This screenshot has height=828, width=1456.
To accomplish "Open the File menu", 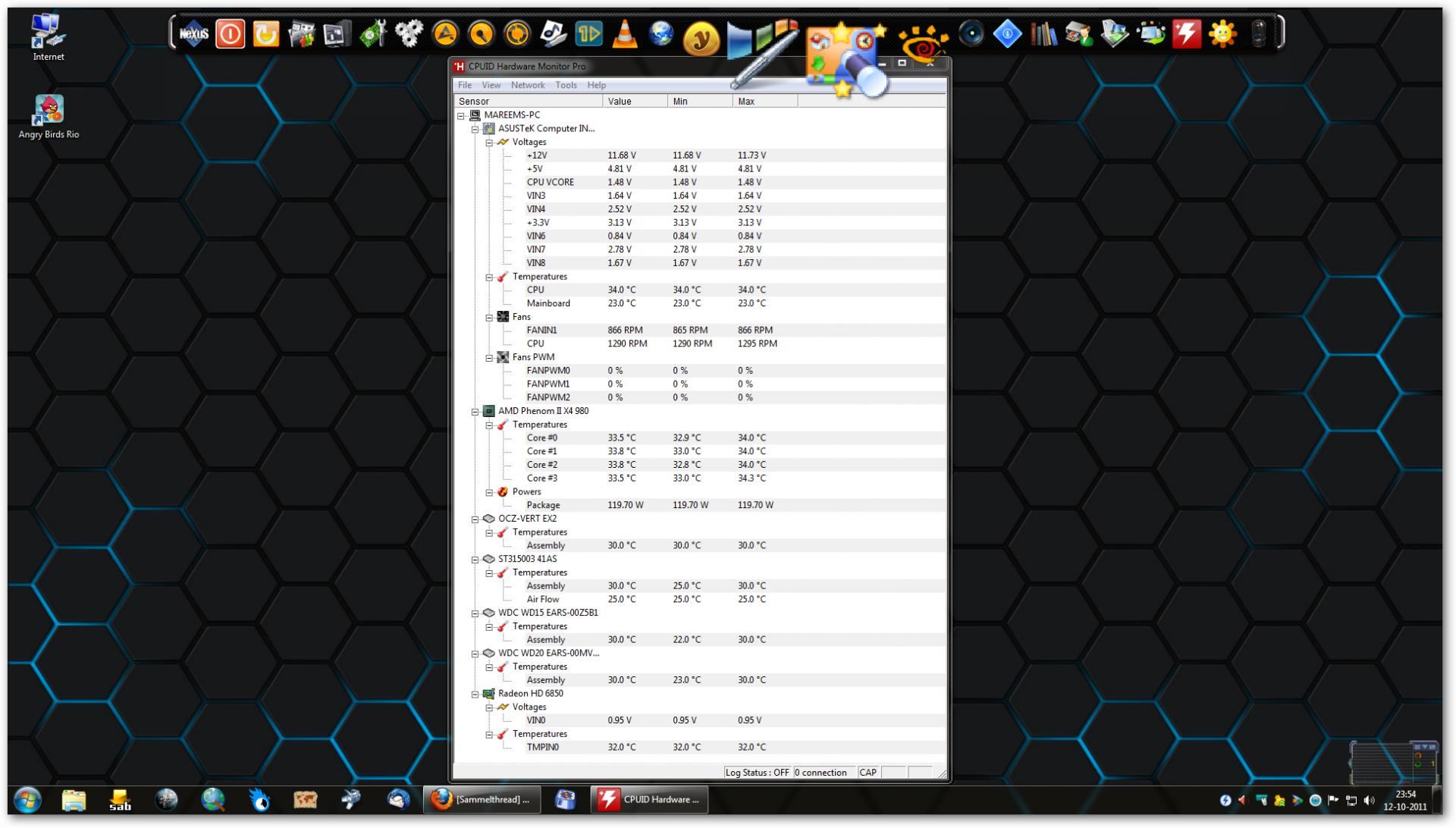I will pos(465,85).
